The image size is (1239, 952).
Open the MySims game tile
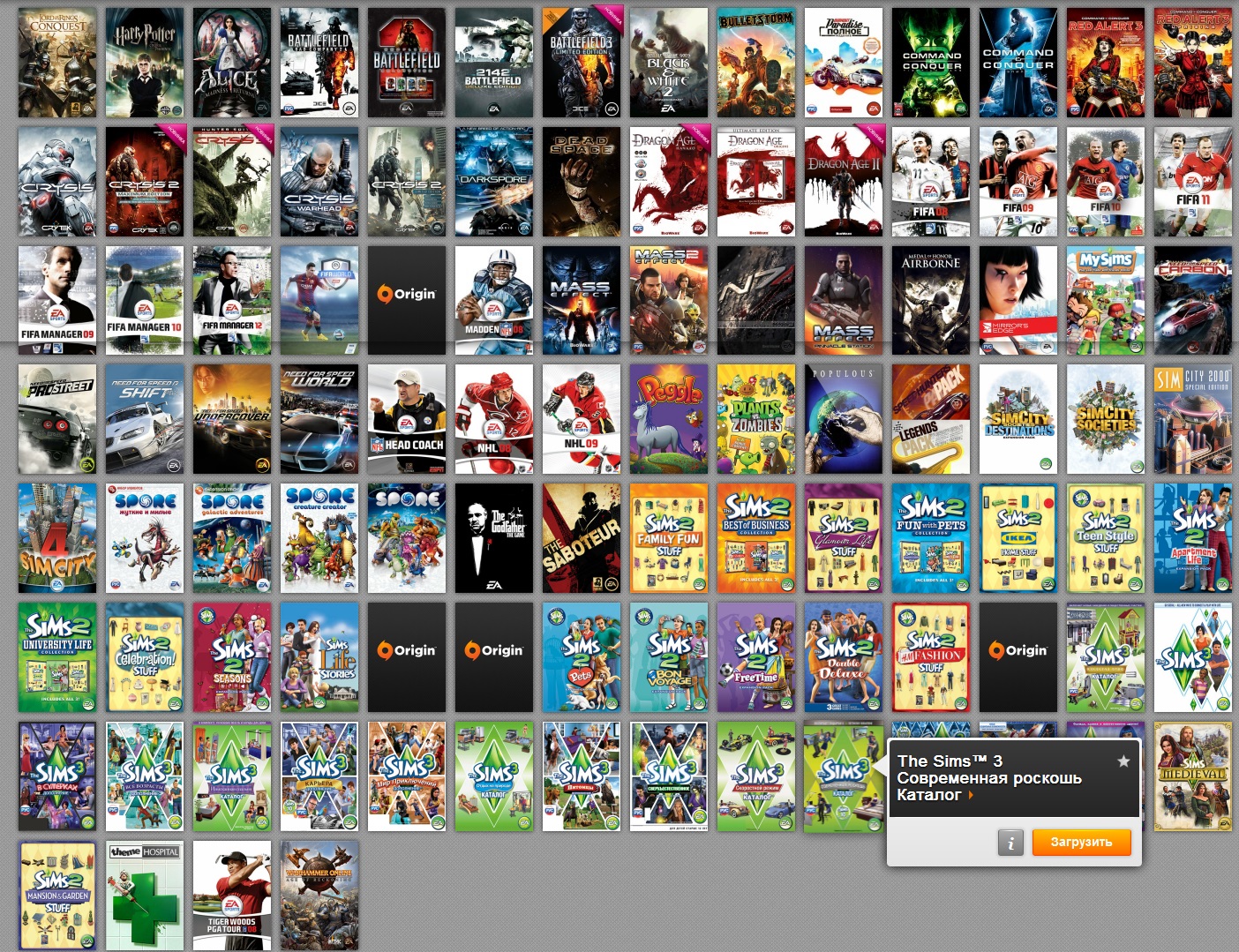click(x=1106, y=300)
